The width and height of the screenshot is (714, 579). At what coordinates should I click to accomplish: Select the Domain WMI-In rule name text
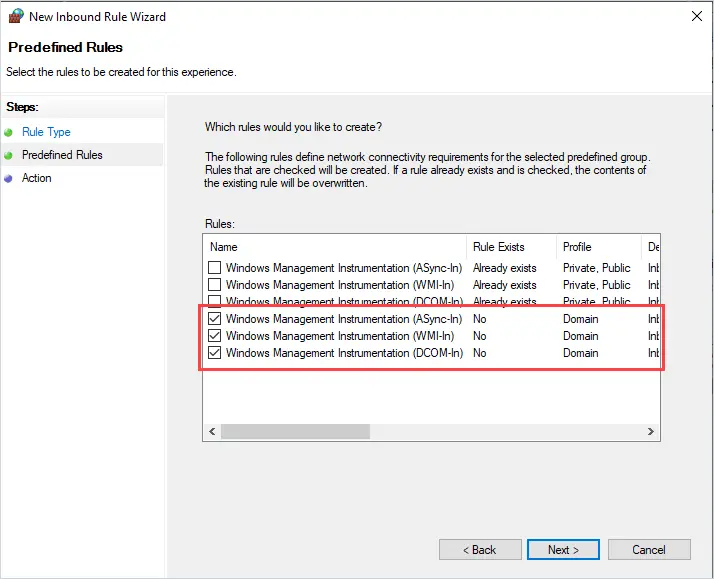(x=340, y=336)
